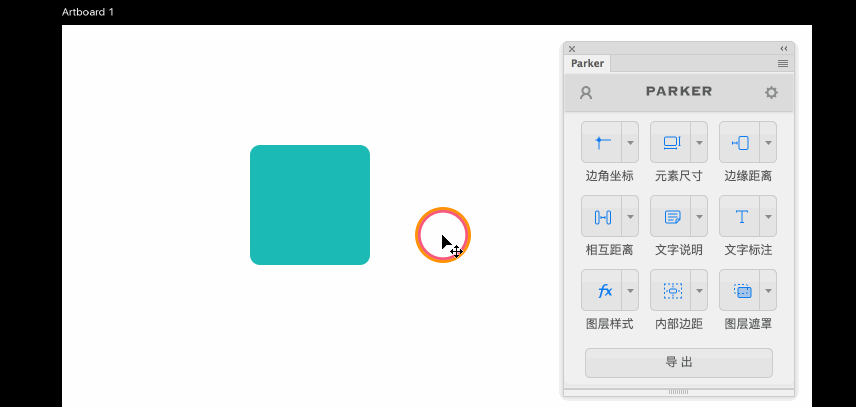Open the dropdown arrow beside 图层样式
Viewport: 856px width, 407px height.
tap(630, 290)
